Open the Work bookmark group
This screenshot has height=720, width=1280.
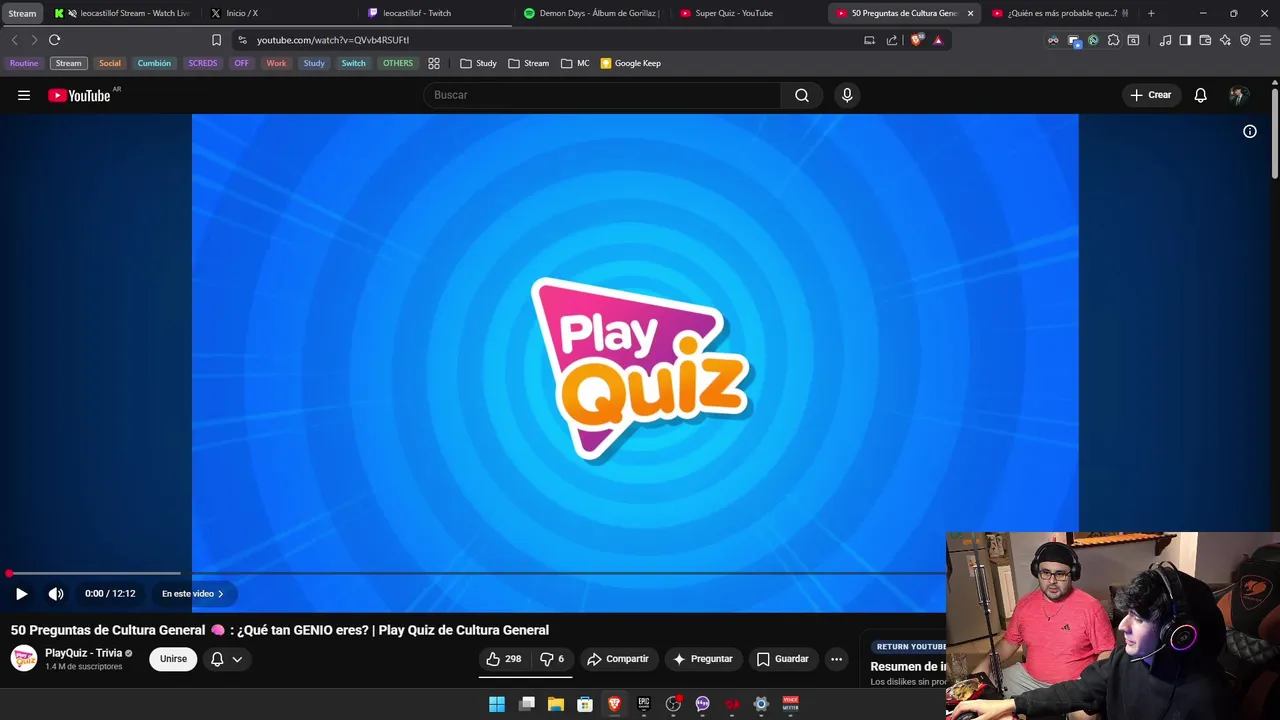pyautogui.click(x=276, y=63)
